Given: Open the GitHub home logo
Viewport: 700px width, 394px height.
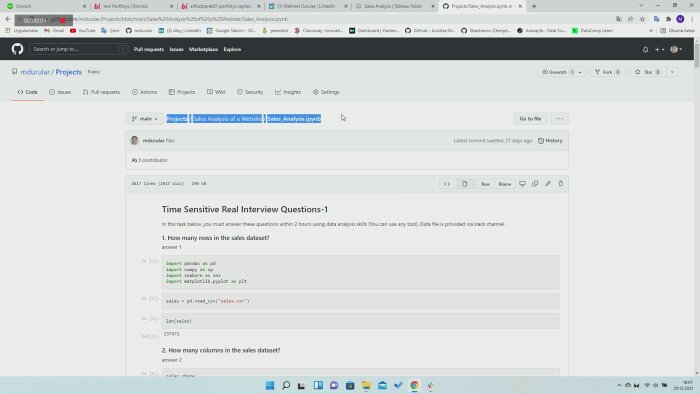Looking at the screenshot, I should click(x=17, y=49).
